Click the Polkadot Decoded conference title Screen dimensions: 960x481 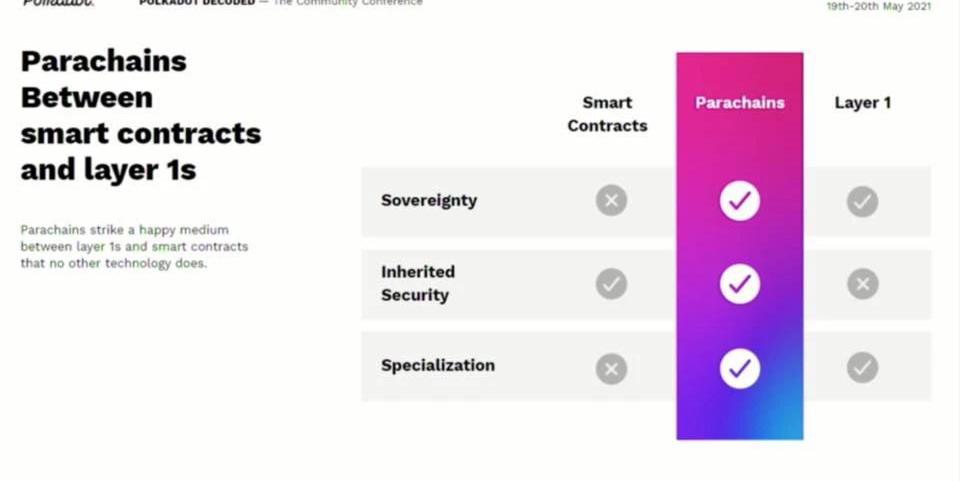pos(197,4)
